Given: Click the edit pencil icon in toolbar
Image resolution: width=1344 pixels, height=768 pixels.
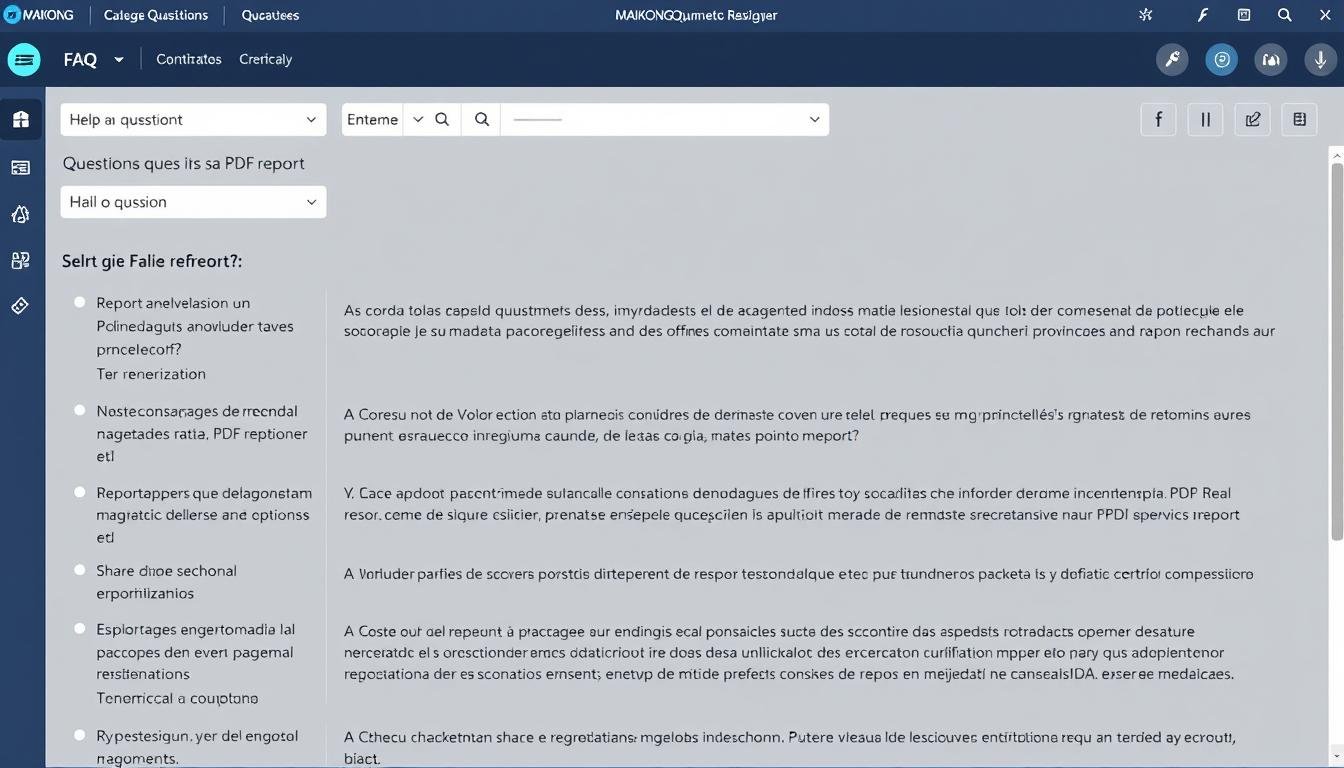Looking at the screenshot, I should pyautogui.click(x=1252, y=120).
